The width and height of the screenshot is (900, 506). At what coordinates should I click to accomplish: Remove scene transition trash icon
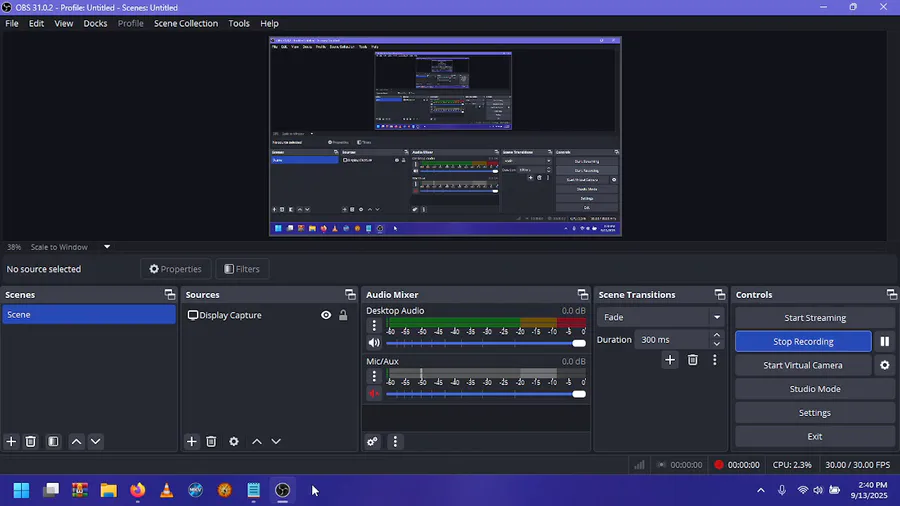pyautogui.click(x=693, y=360)
